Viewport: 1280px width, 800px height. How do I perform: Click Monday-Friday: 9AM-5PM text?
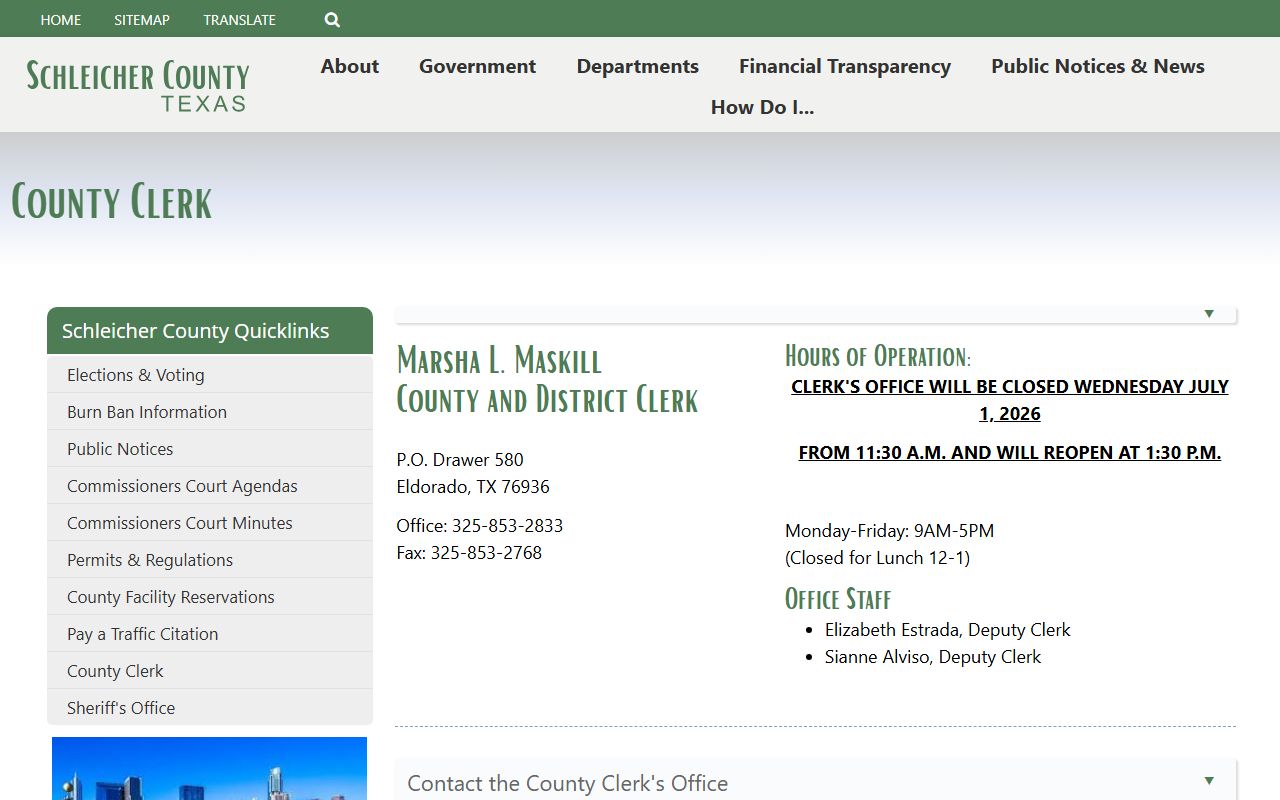click(x=889, y=531)
